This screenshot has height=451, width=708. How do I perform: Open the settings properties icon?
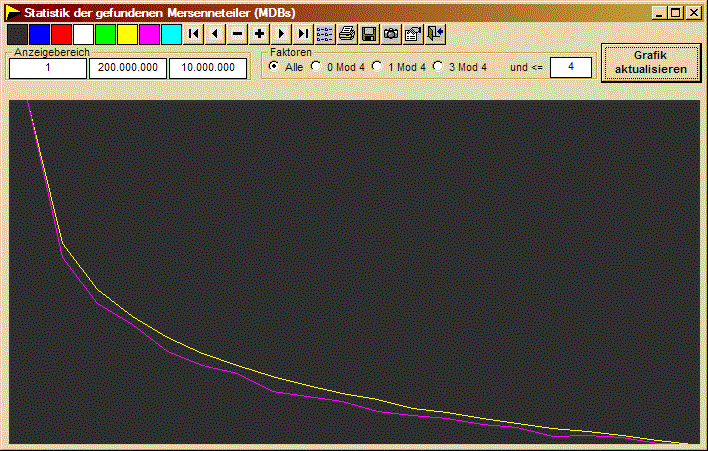(413, 34)
